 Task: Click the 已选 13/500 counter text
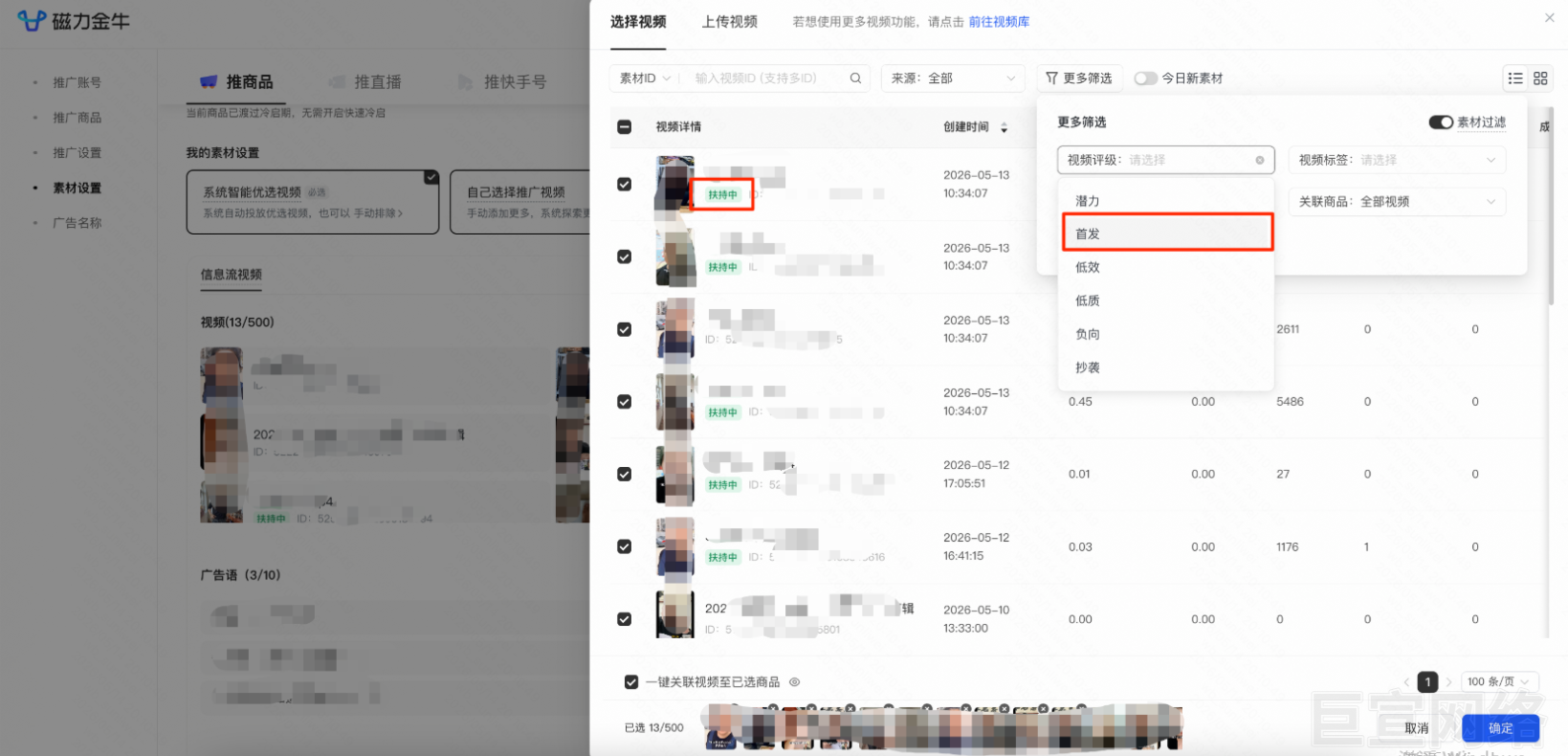pyautogui.click(x=654, y=728)
